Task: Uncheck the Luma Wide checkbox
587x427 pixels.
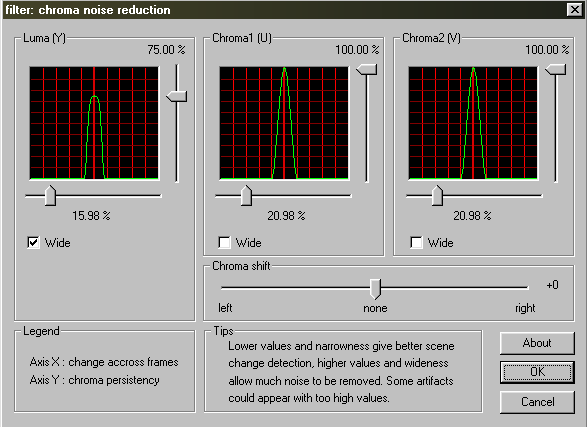Action: point(33,243)
